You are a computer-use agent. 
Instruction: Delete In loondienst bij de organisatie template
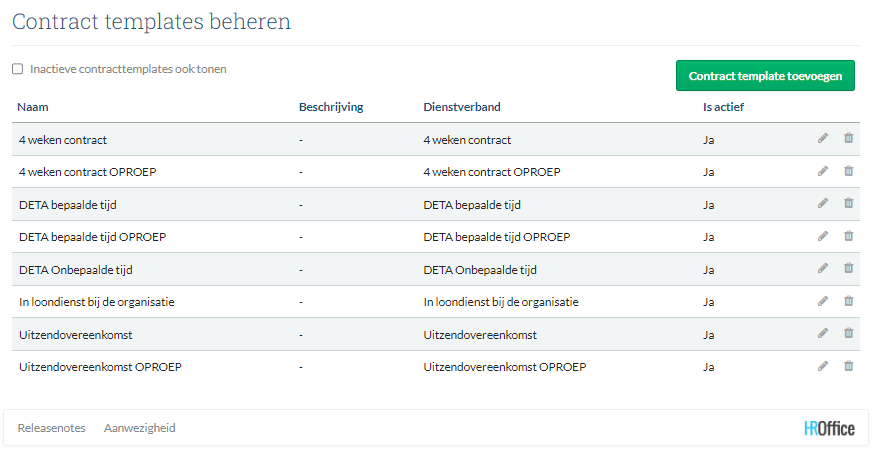click(848, 301)
